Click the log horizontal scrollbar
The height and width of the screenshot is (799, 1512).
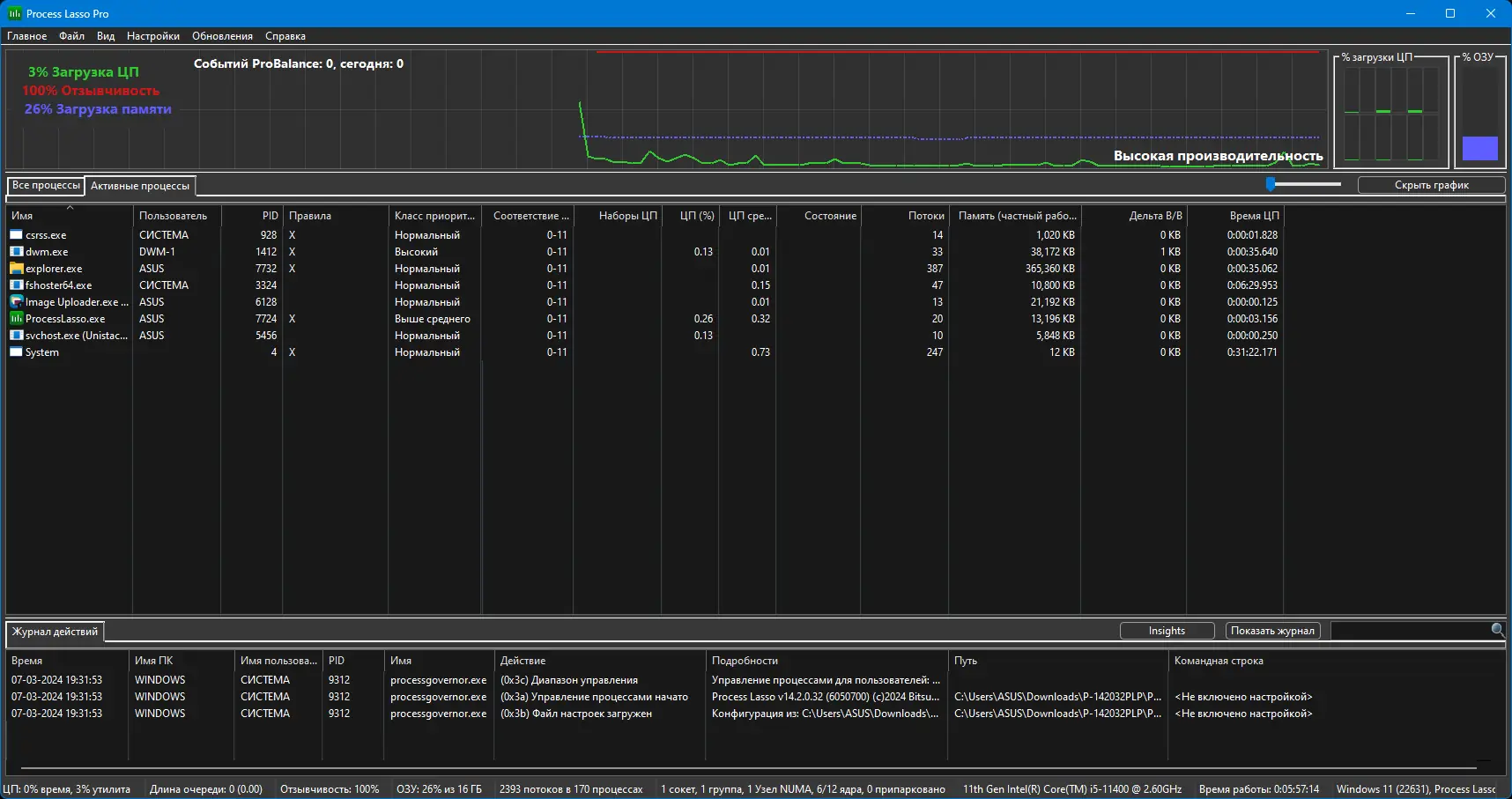pyautogui.click(x=749, y=768)
